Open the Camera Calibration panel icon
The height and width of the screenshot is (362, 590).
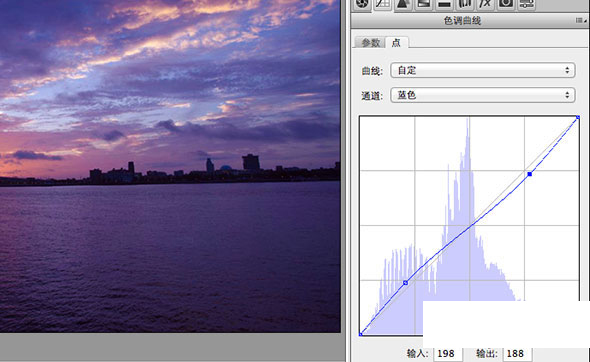pyautogui.click(x=506, y=4)
